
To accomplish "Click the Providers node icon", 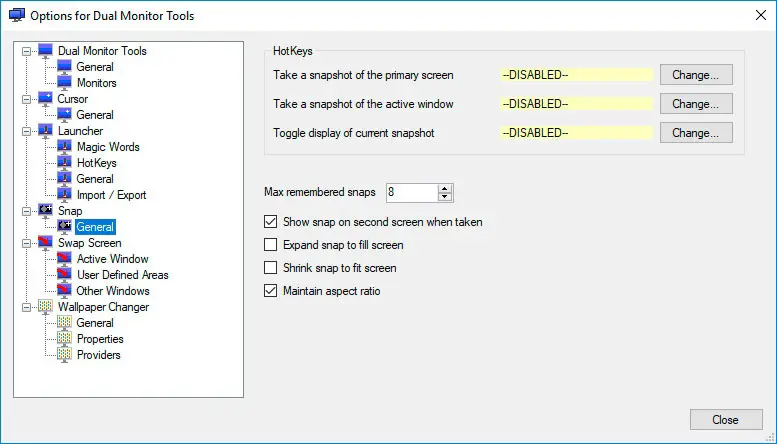I will tap(66, 355).
